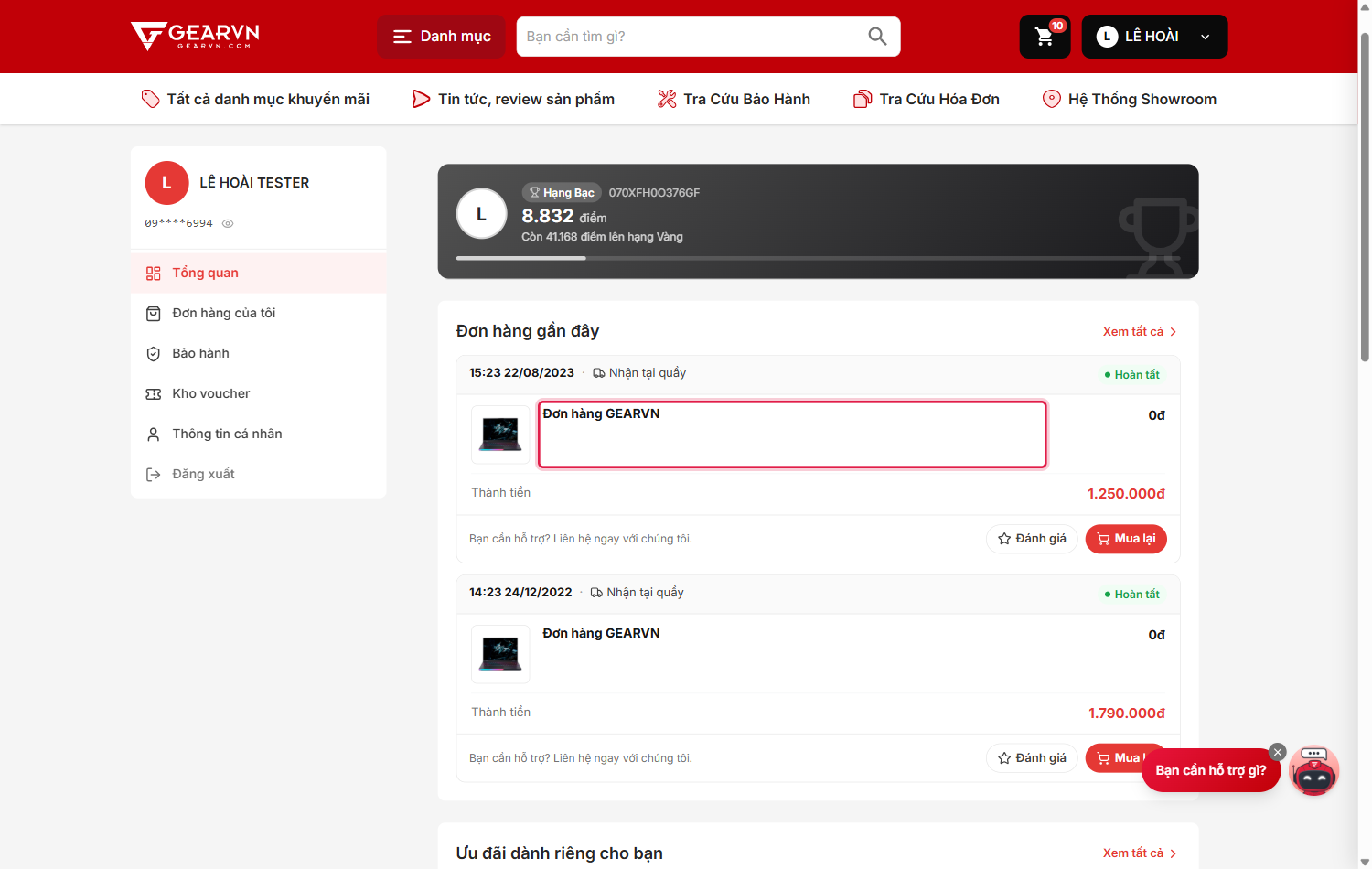The height and width of the screenshot is (869, 1372).
Task: Click total amount 1.790.000đ
Action: point(1127,713)
